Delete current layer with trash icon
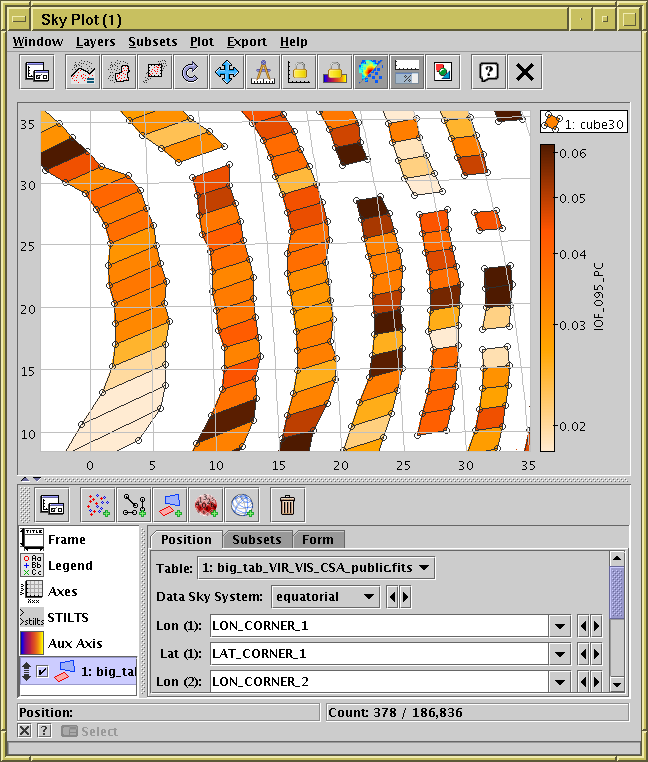 (x=288, y=505)
